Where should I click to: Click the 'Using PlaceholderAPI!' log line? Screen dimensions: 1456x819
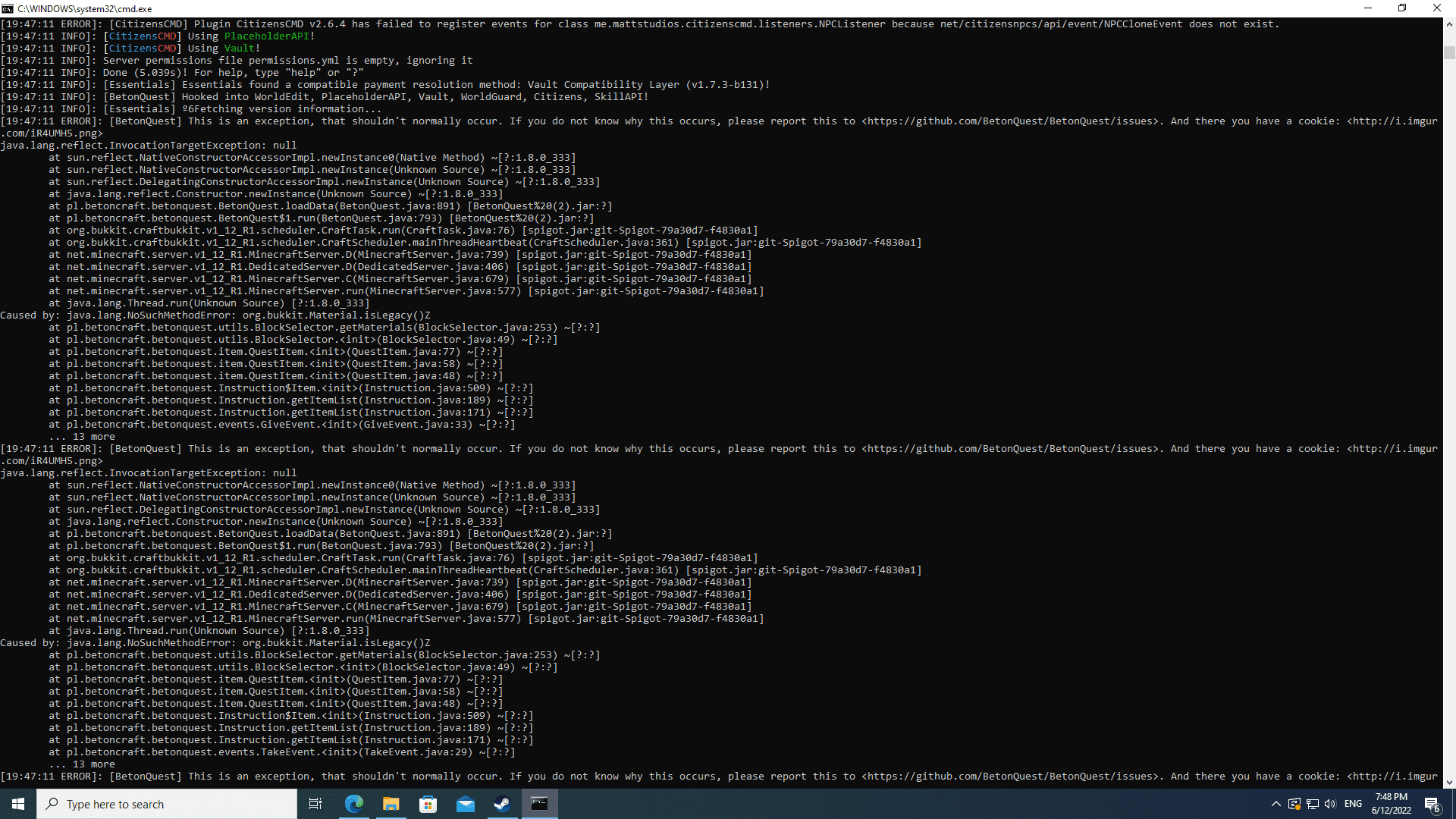pos(157,36)
